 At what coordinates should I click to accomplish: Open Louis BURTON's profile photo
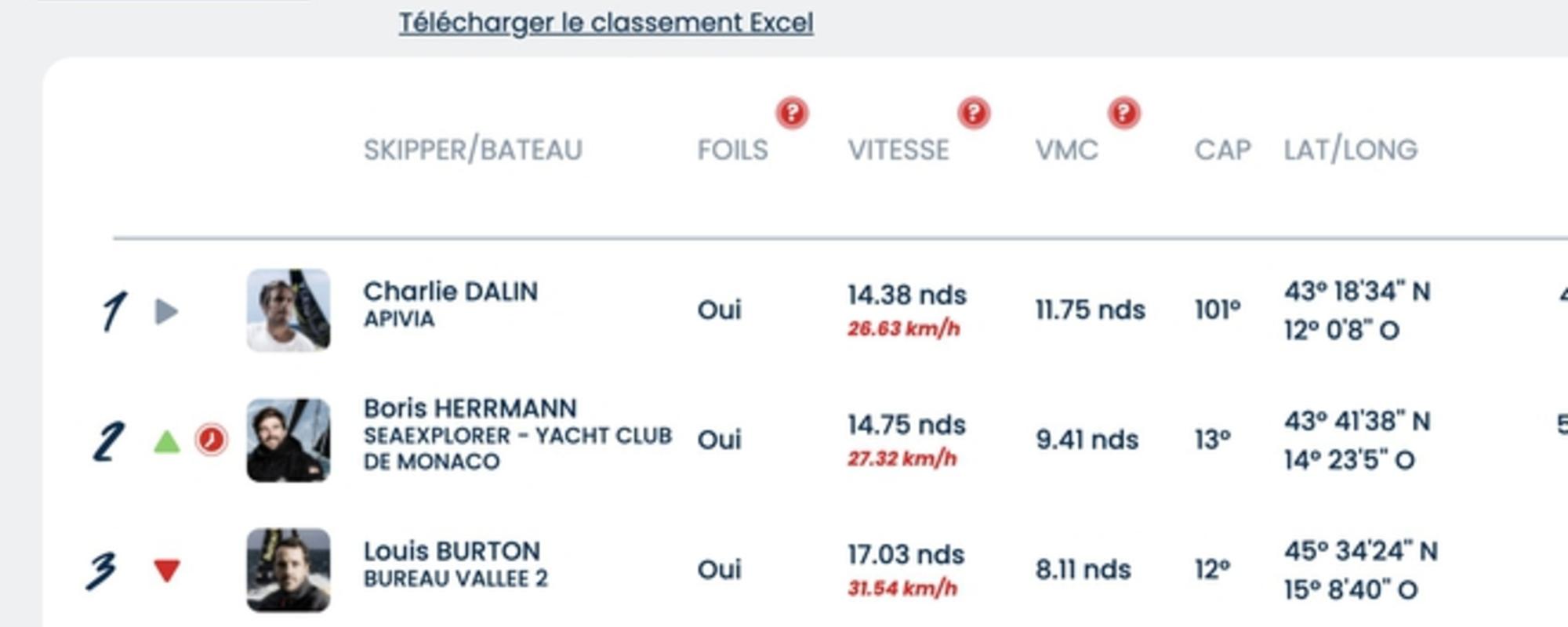[288, 570]
